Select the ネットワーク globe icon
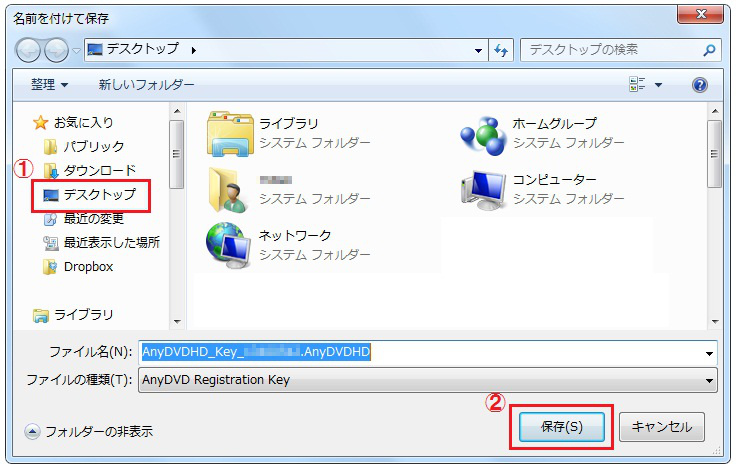The width and height of the screenshot is (737, 469). coord(228,245)
